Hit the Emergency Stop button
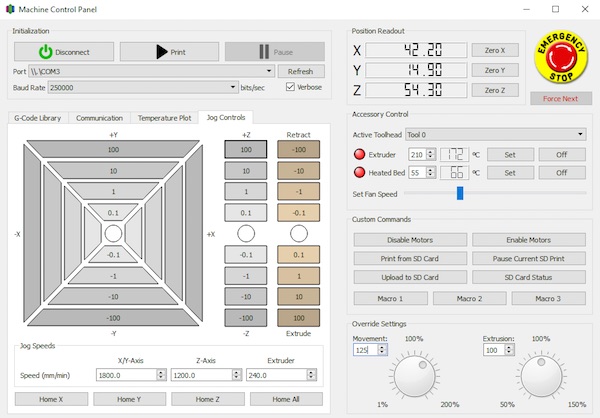This screenshot has height=418, width=600. click(x=561, y=57)
